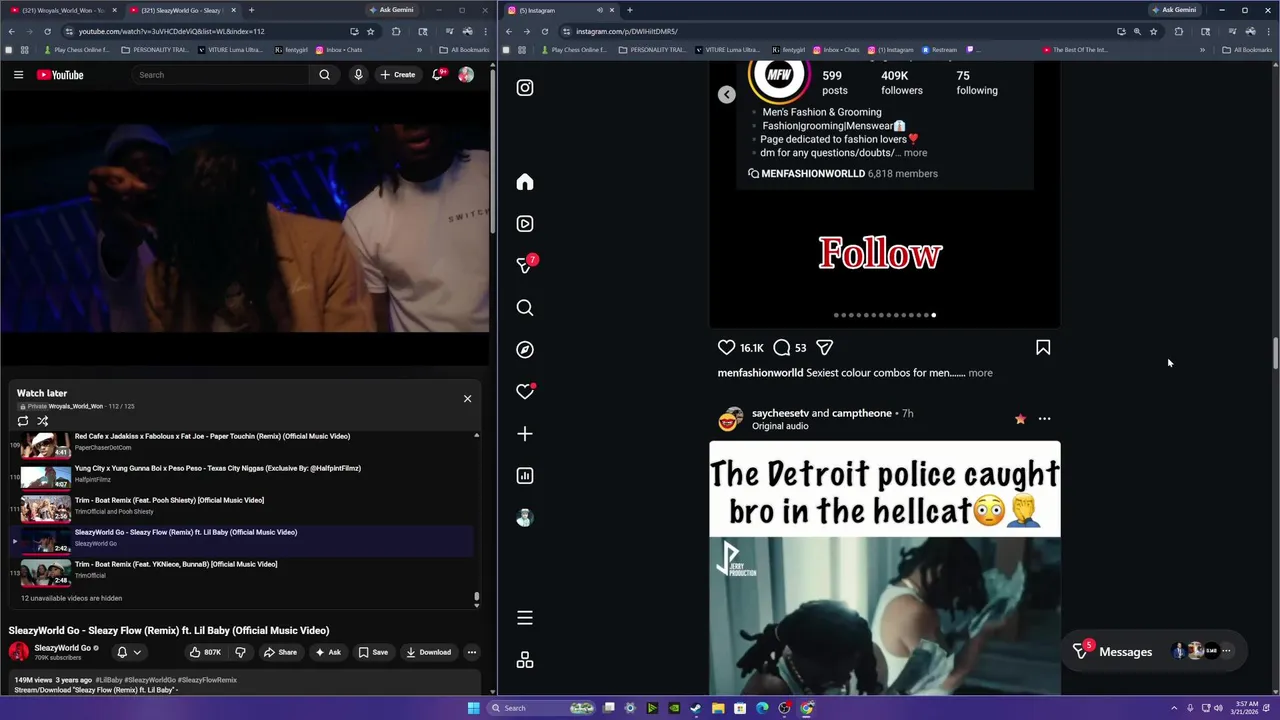
Task: Click the #LilBaby hashtag link
Action: point(109,680)
